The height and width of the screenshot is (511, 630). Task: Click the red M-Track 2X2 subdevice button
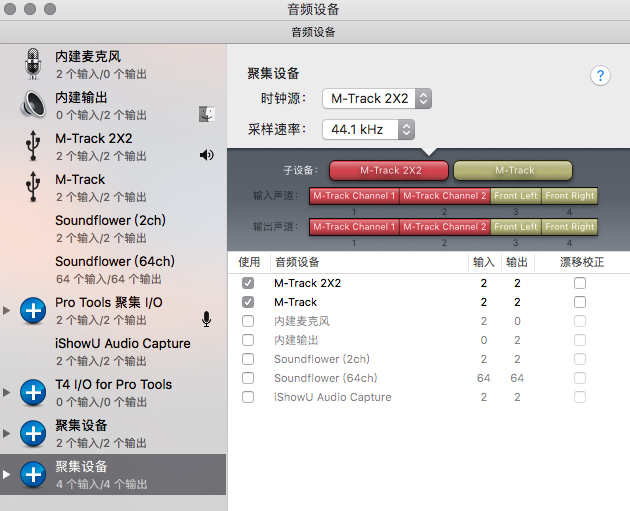(389, 171)
